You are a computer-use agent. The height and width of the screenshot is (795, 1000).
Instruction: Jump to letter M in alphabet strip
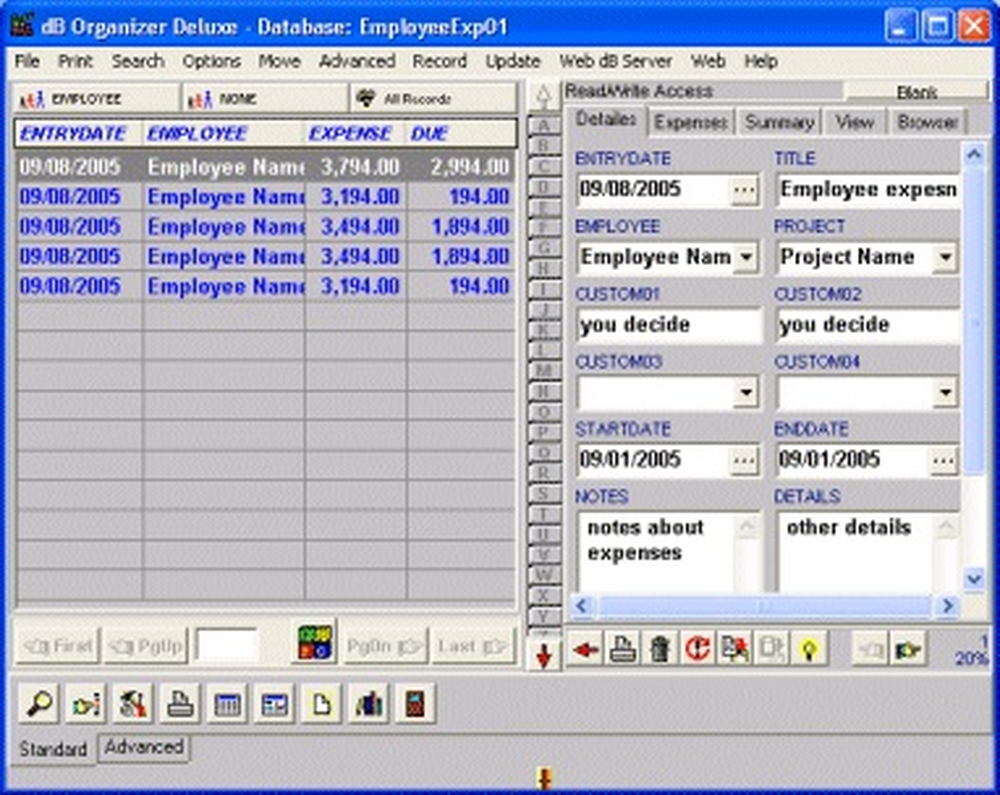[x=543, y=370]
